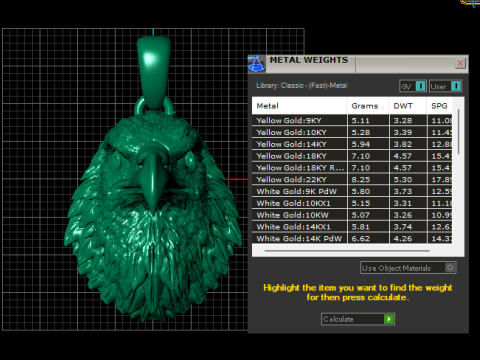Select the White Gold:9K PdW row
The width and height of the screenshot is (480, 360).
click(x=352, y=191)
